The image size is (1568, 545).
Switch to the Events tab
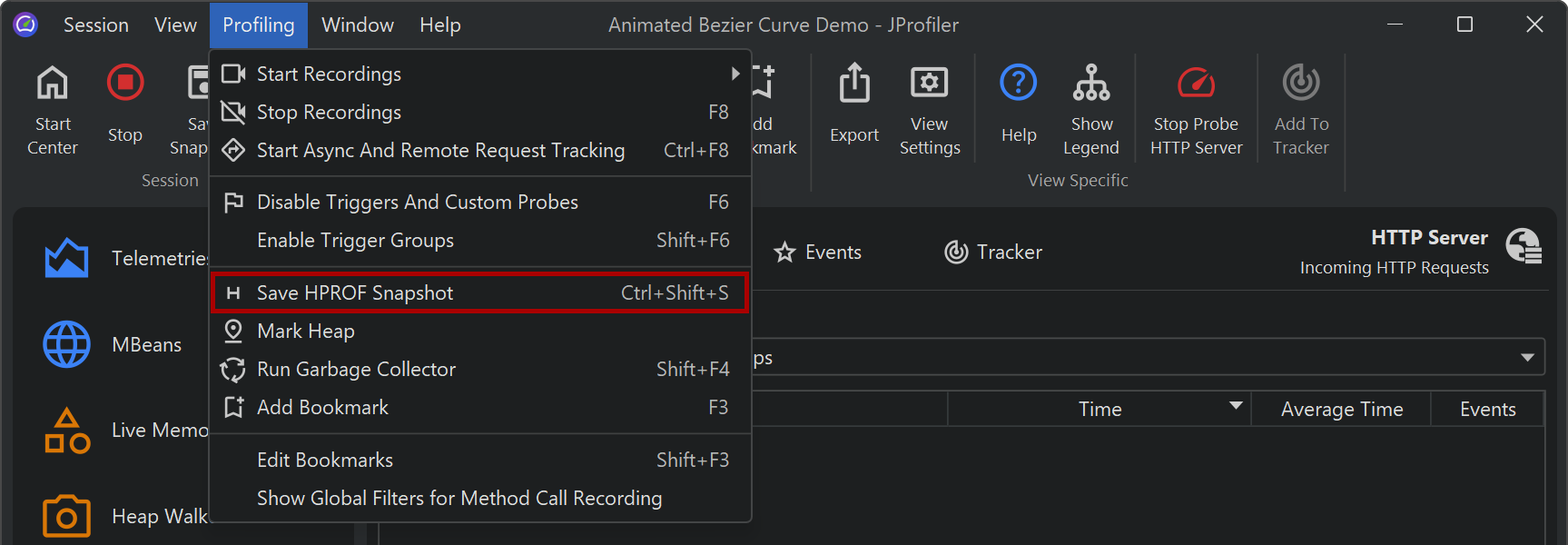click(818, 253)
